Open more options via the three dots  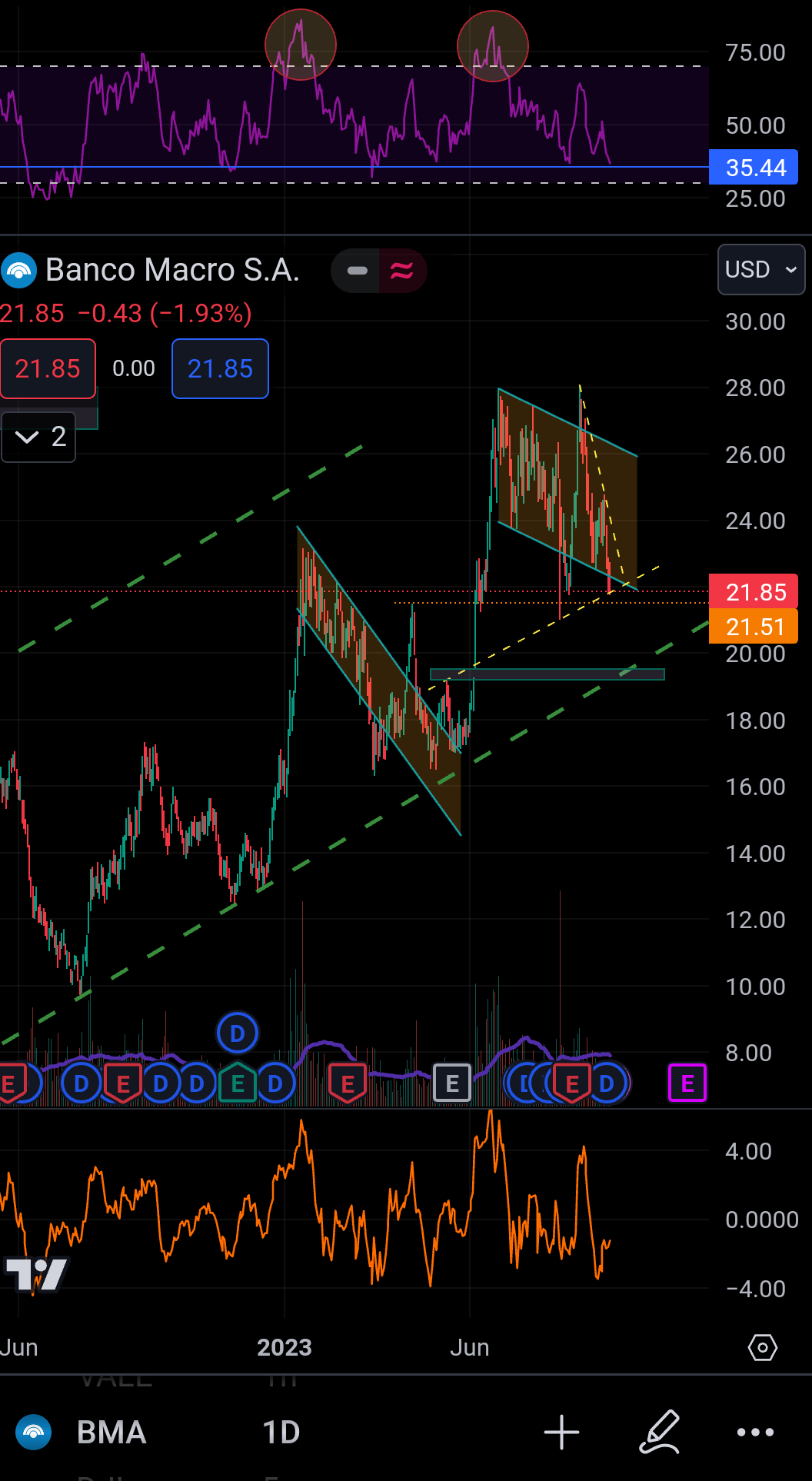click(756, 1432)
